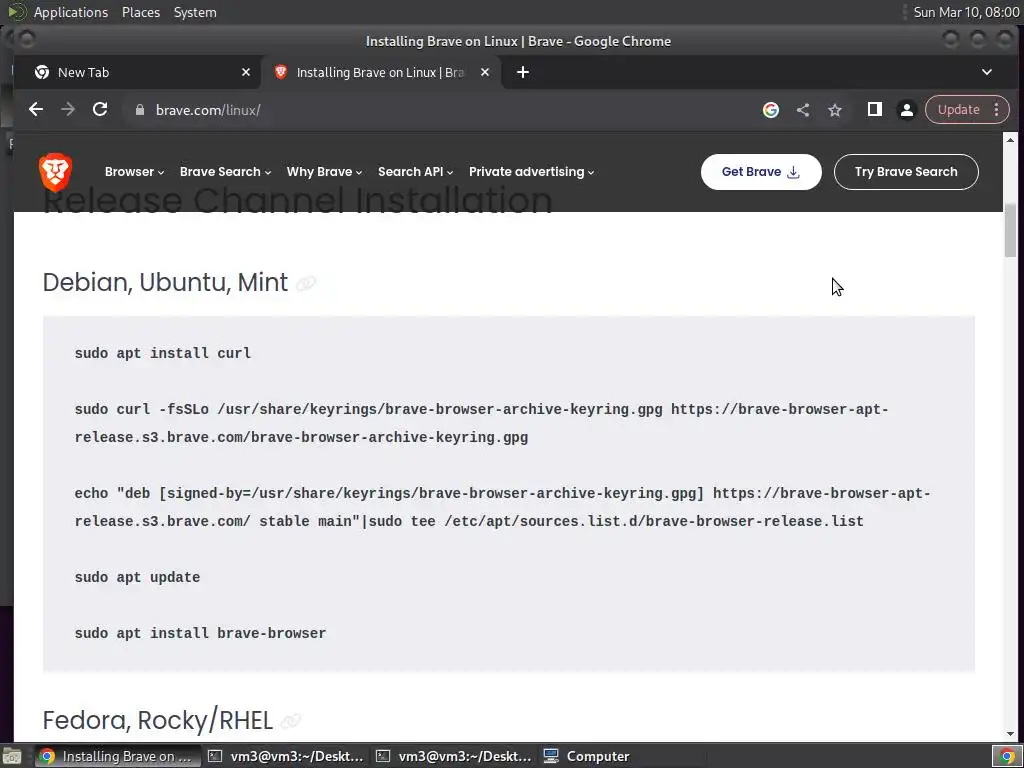This screenshot has width=1024, height=768.
Task: Click the Get Brave download button
Action: pyautogui.click(x=761, y=172)
